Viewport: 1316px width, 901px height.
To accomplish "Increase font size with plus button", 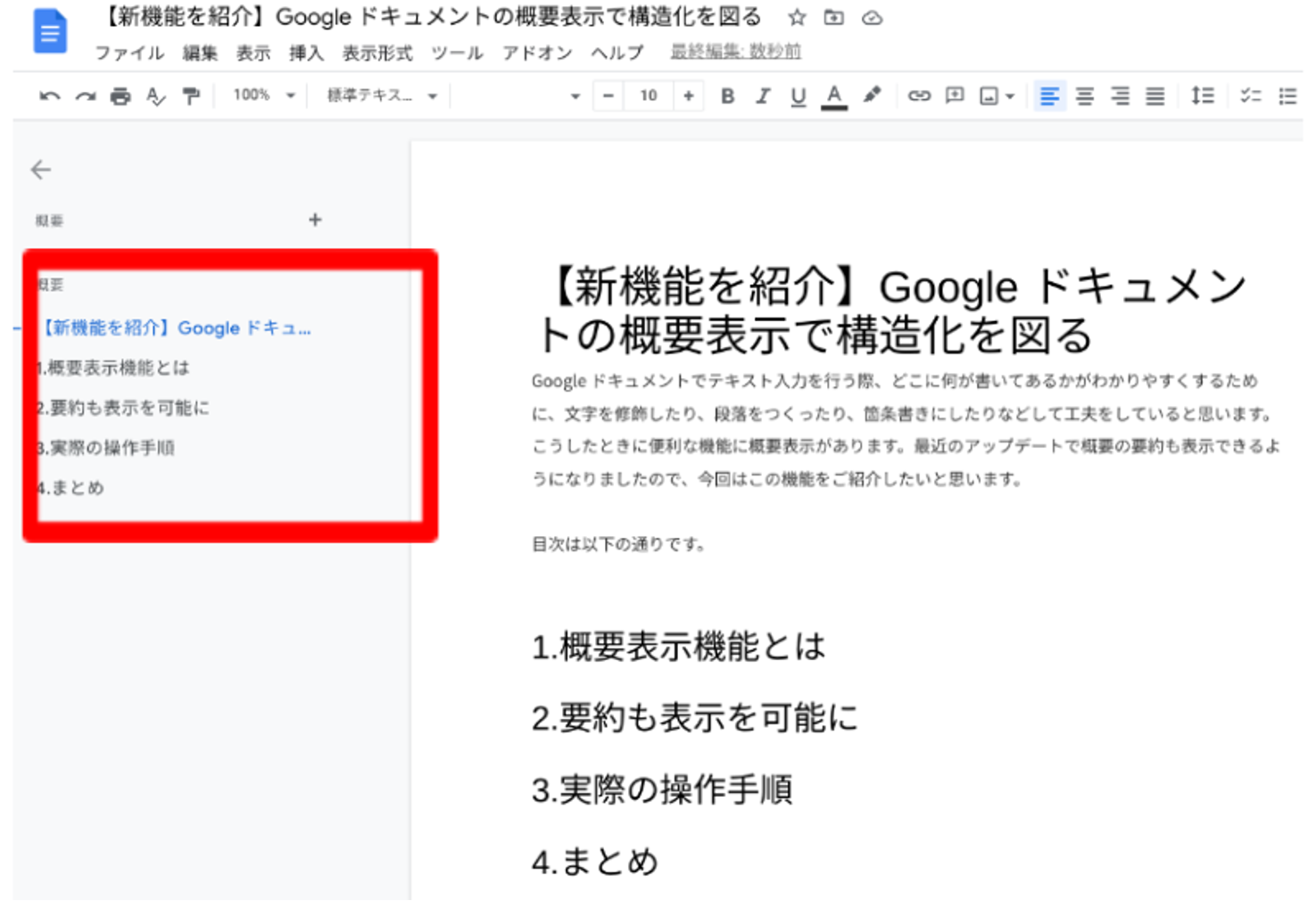I will coord(689,95).
